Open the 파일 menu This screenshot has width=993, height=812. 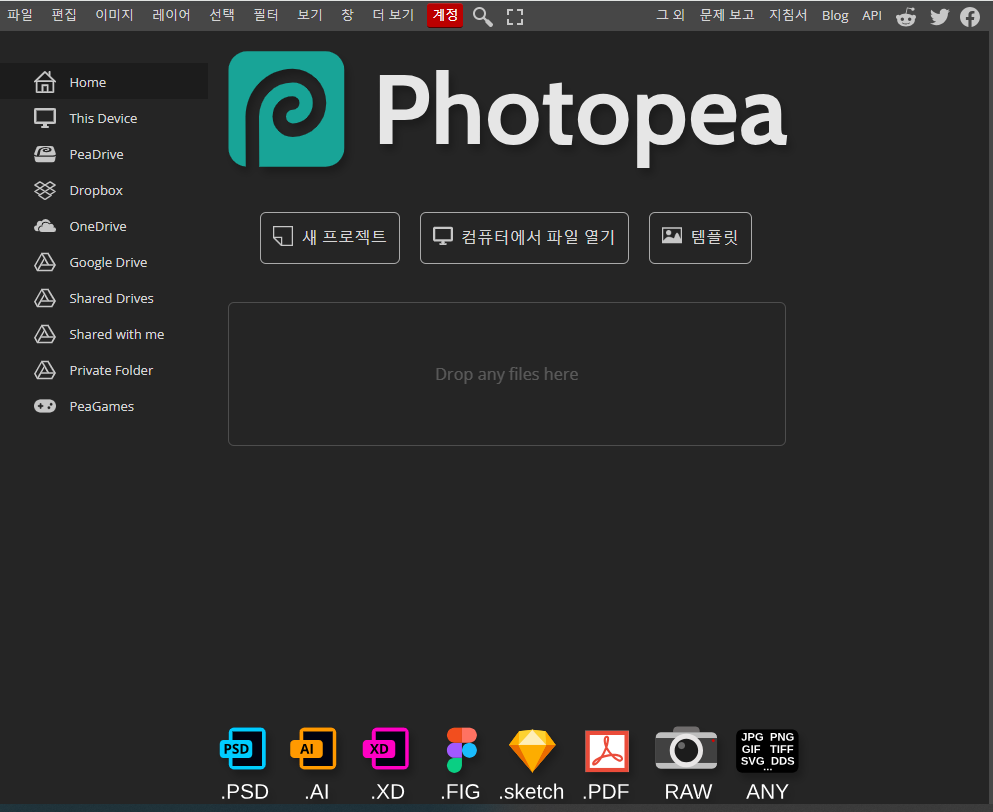click(20, 15)
